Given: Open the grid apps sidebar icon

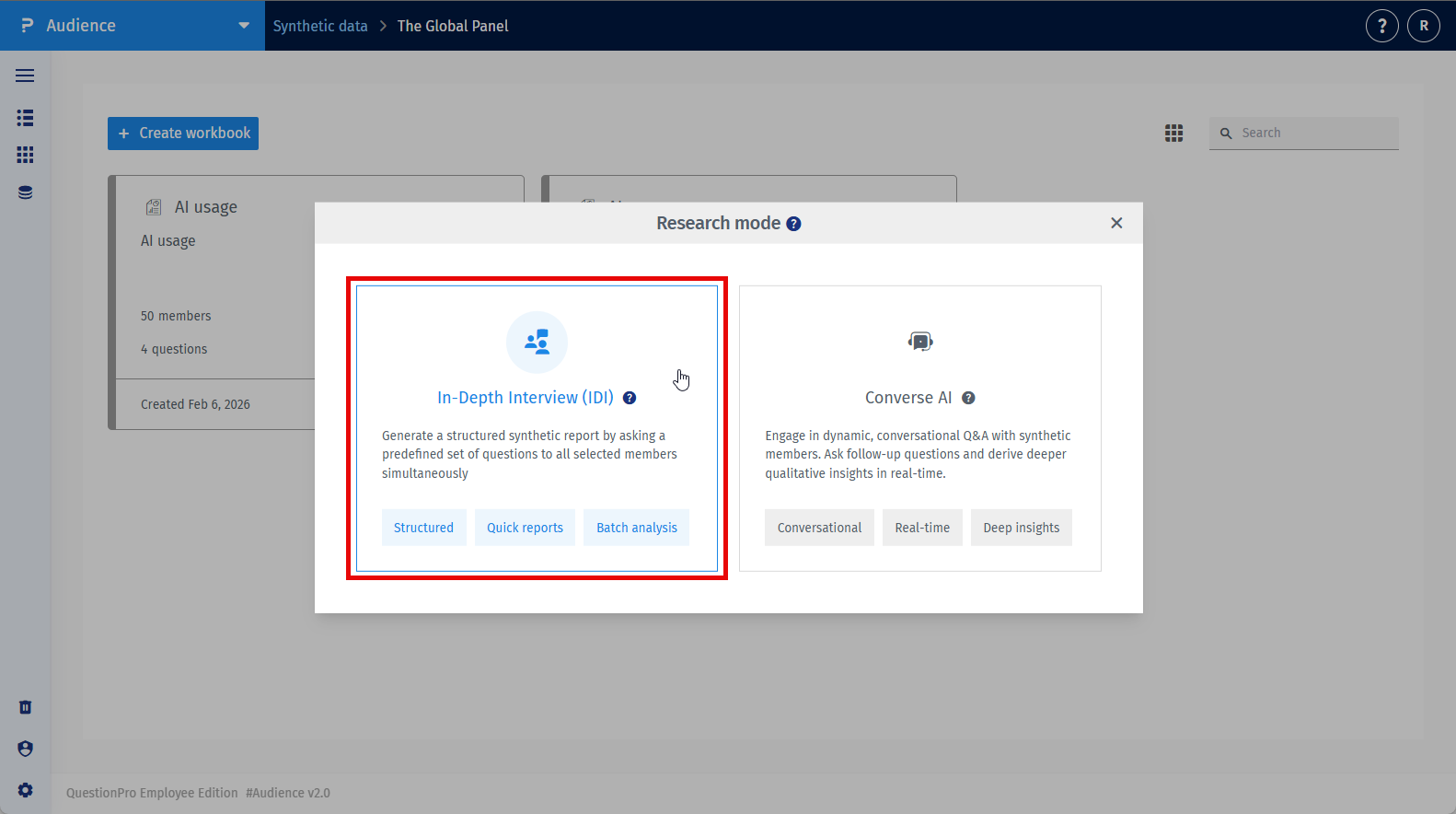Looking at the screenshot, I should (25, 155).
